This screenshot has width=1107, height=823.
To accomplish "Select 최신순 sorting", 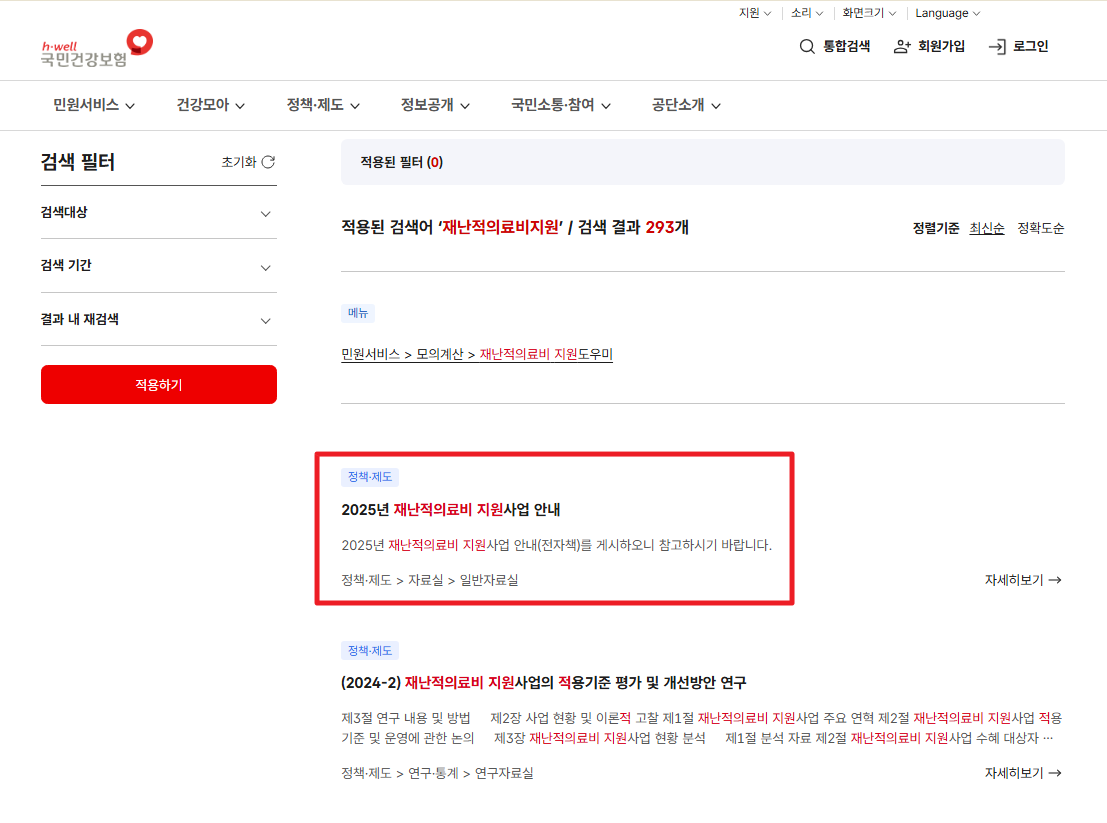I will pyautogui.click(x=986, y=228).
